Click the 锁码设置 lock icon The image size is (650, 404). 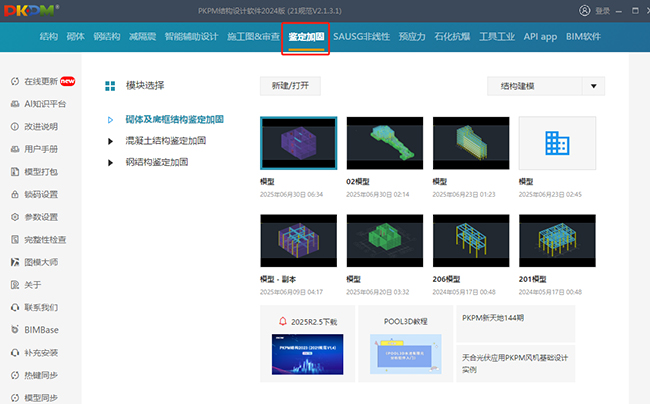[15, 194]
